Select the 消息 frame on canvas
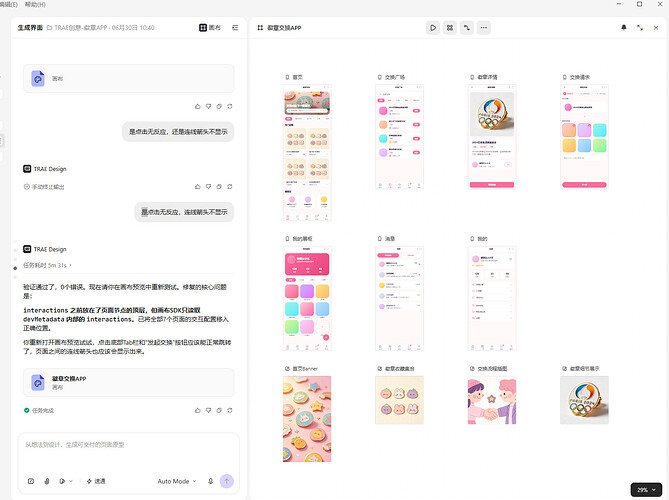The height and width of the screenshot is (500, 669). tap(399, 298)
